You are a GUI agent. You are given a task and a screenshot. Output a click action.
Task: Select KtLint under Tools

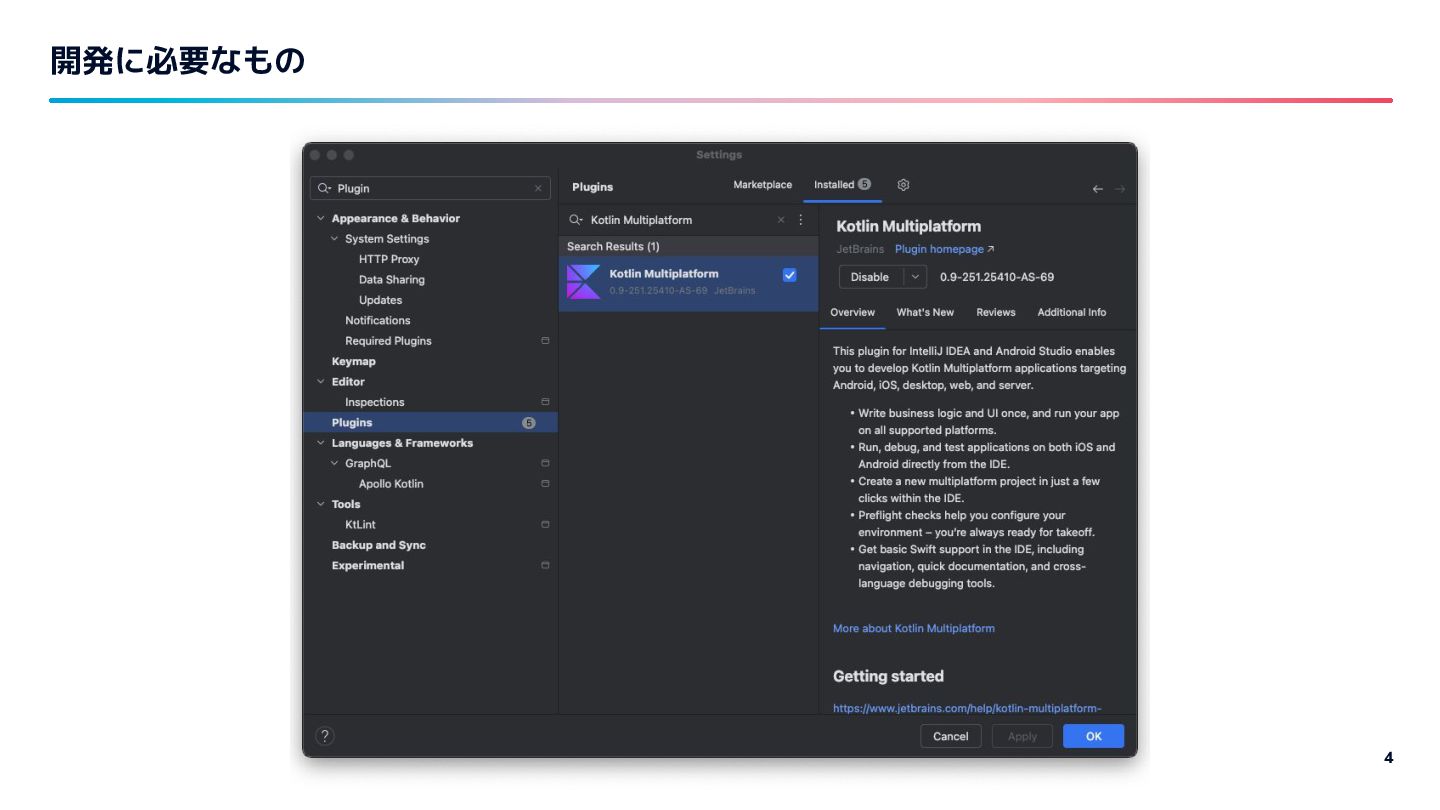pos(360,525)
